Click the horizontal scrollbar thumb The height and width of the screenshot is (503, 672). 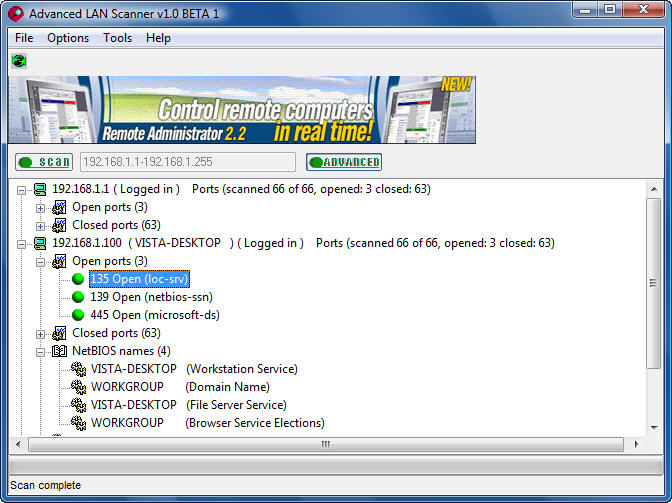tap(326, 444)
